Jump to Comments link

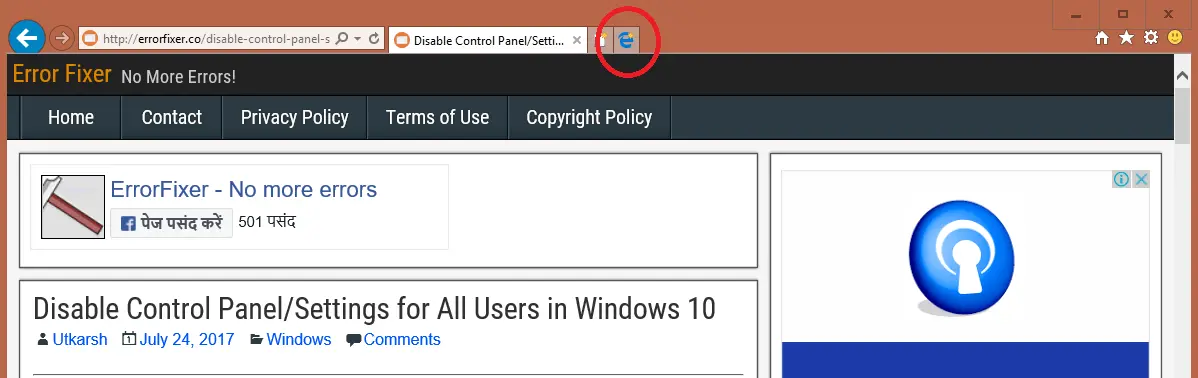coord(402,339)
